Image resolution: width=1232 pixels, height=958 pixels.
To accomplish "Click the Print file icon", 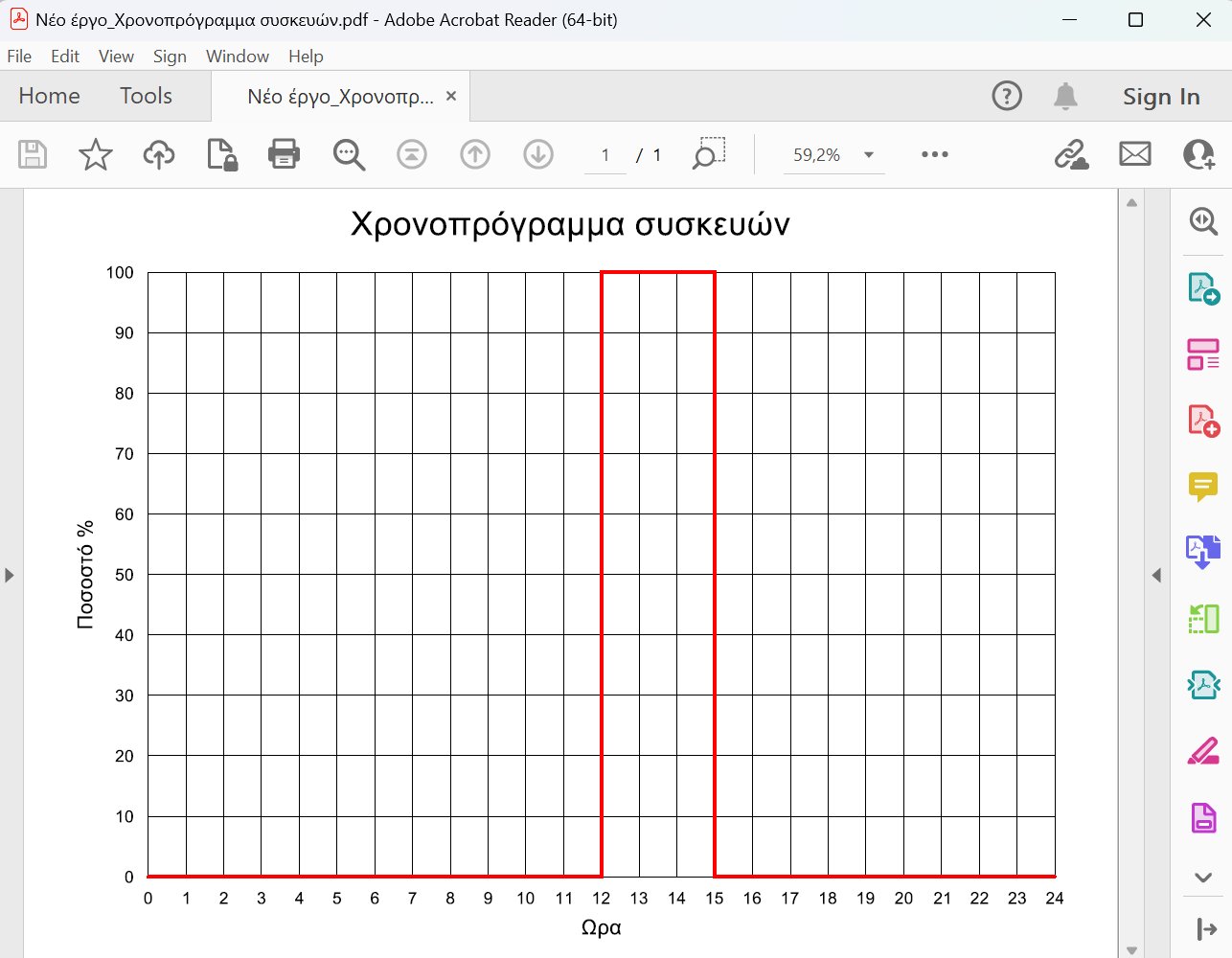I will click(284, 154).
